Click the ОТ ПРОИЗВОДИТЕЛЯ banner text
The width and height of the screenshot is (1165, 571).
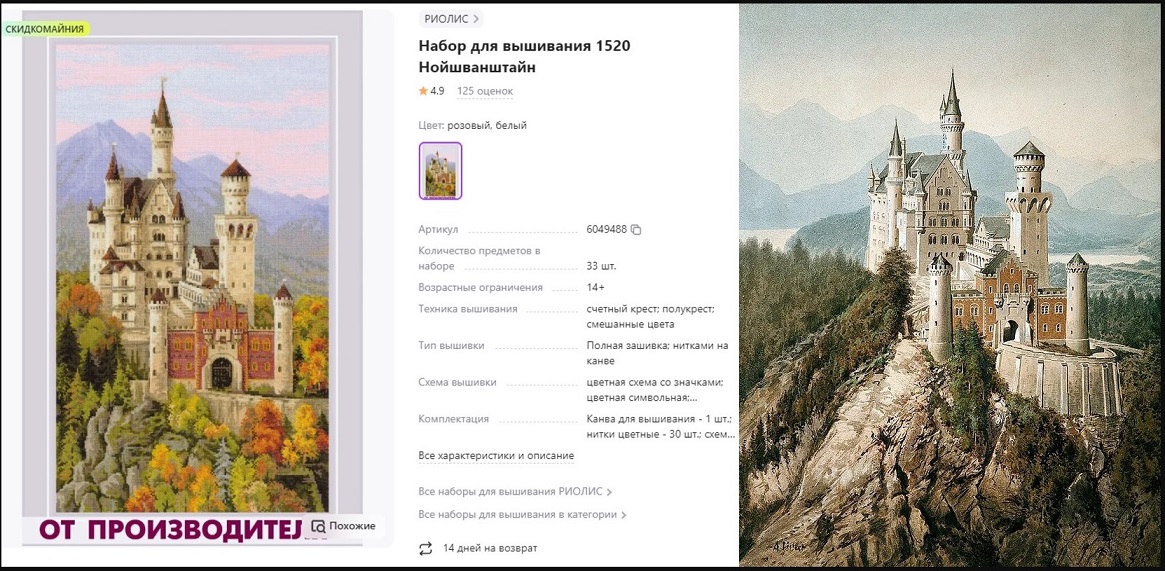point(171,530)
